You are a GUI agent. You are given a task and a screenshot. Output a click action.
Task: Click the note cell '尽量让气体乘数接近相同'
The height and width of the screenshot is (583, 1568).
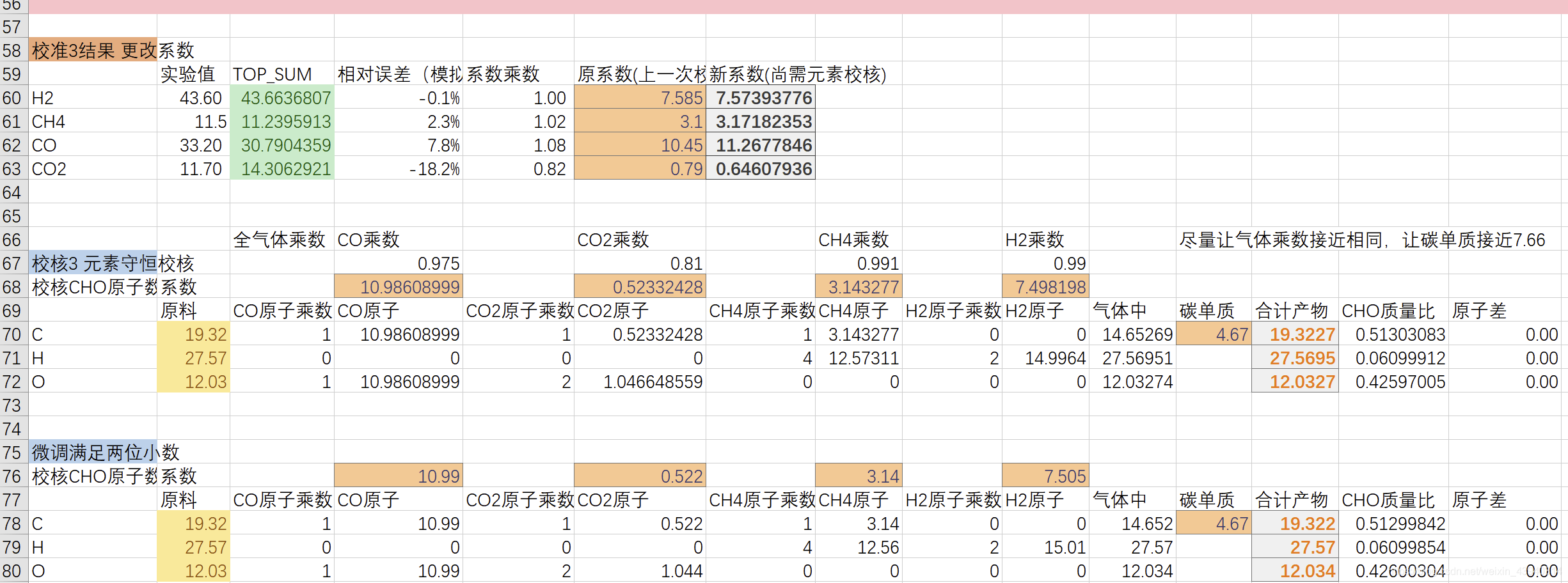[x=1361, y=239]
